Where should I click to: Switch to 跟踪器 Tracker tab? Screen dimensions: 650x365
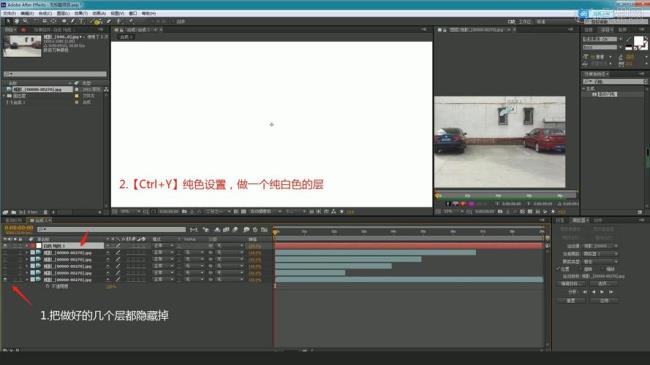579,220
